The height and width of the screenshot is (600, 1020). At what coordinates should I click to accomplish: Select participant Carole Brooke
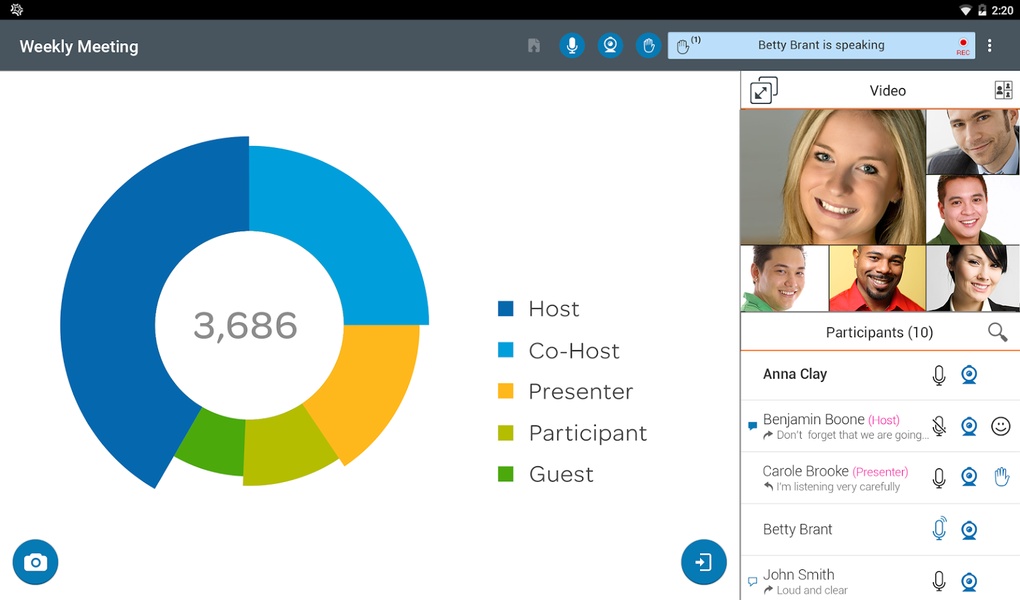tap(805, 470)
